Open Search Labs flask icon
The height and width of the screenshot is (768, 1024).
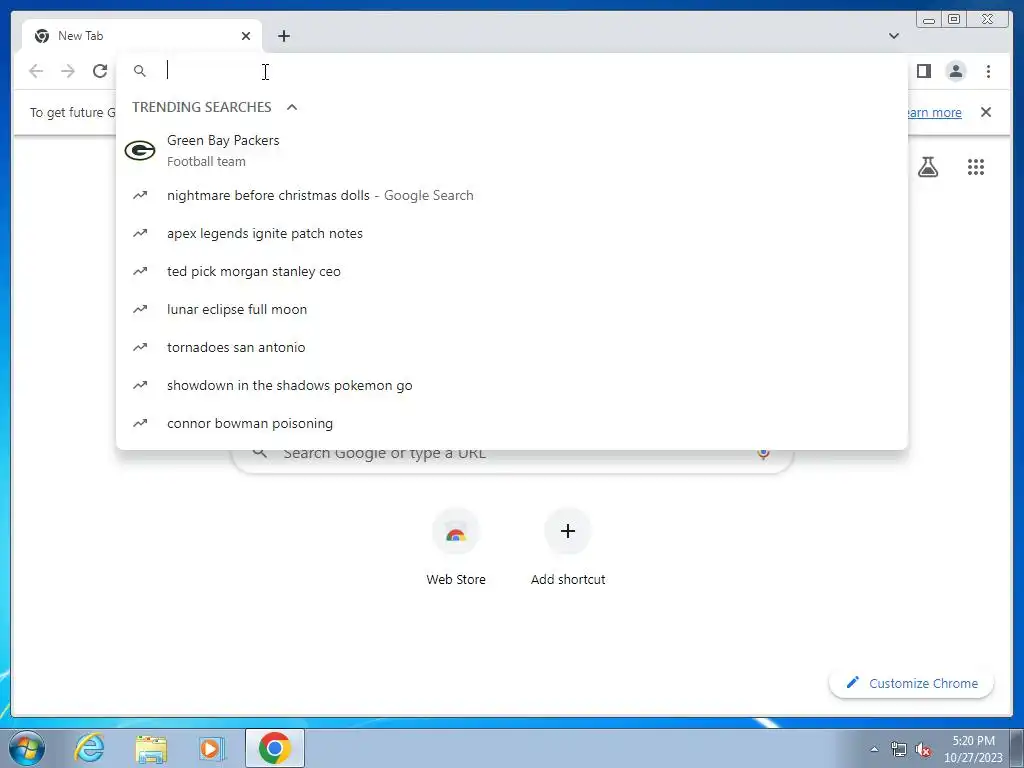(927, 167)
